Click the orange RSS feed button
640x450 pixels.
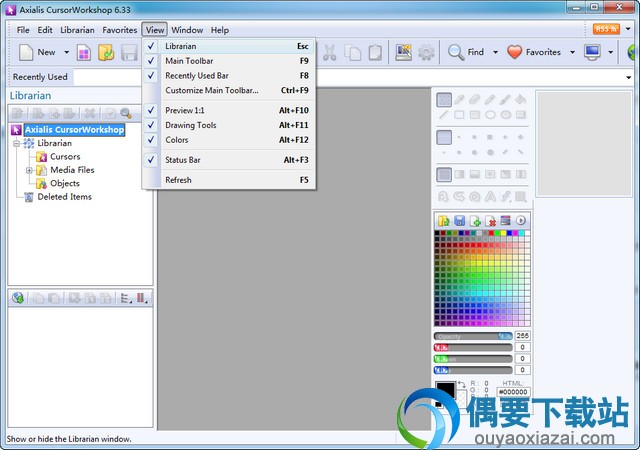click(x=606, y=29)
